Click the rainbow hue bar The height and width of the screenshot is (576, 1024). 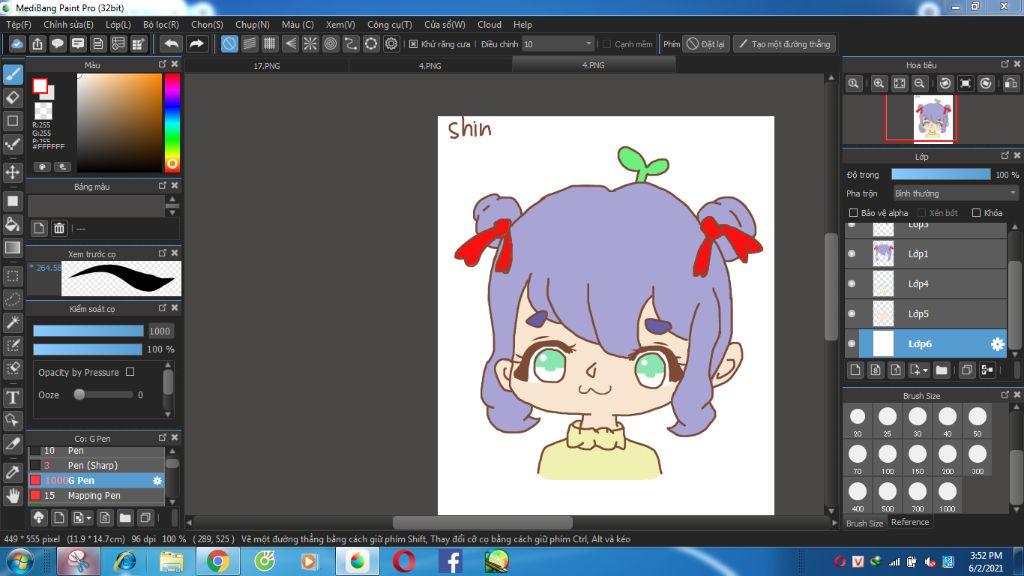point(172,122)
